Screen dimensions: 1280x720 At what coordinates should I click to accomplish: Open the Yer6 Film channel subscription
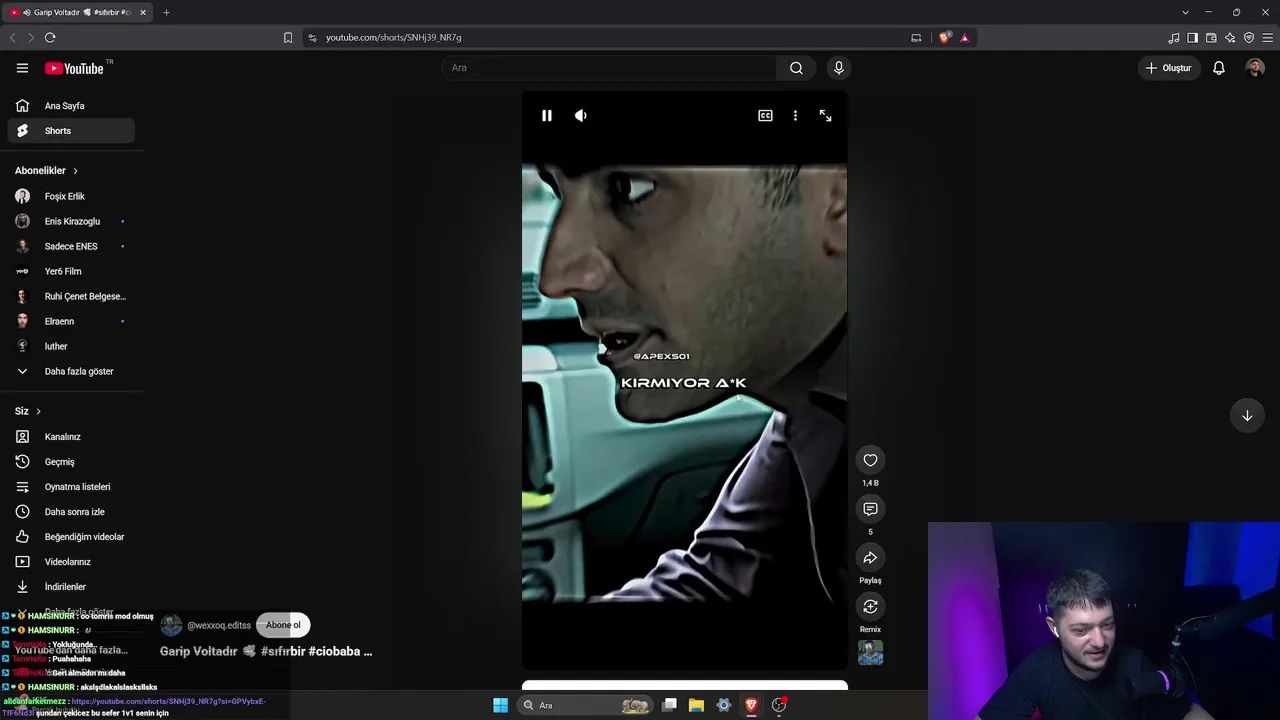click(71, 272)
